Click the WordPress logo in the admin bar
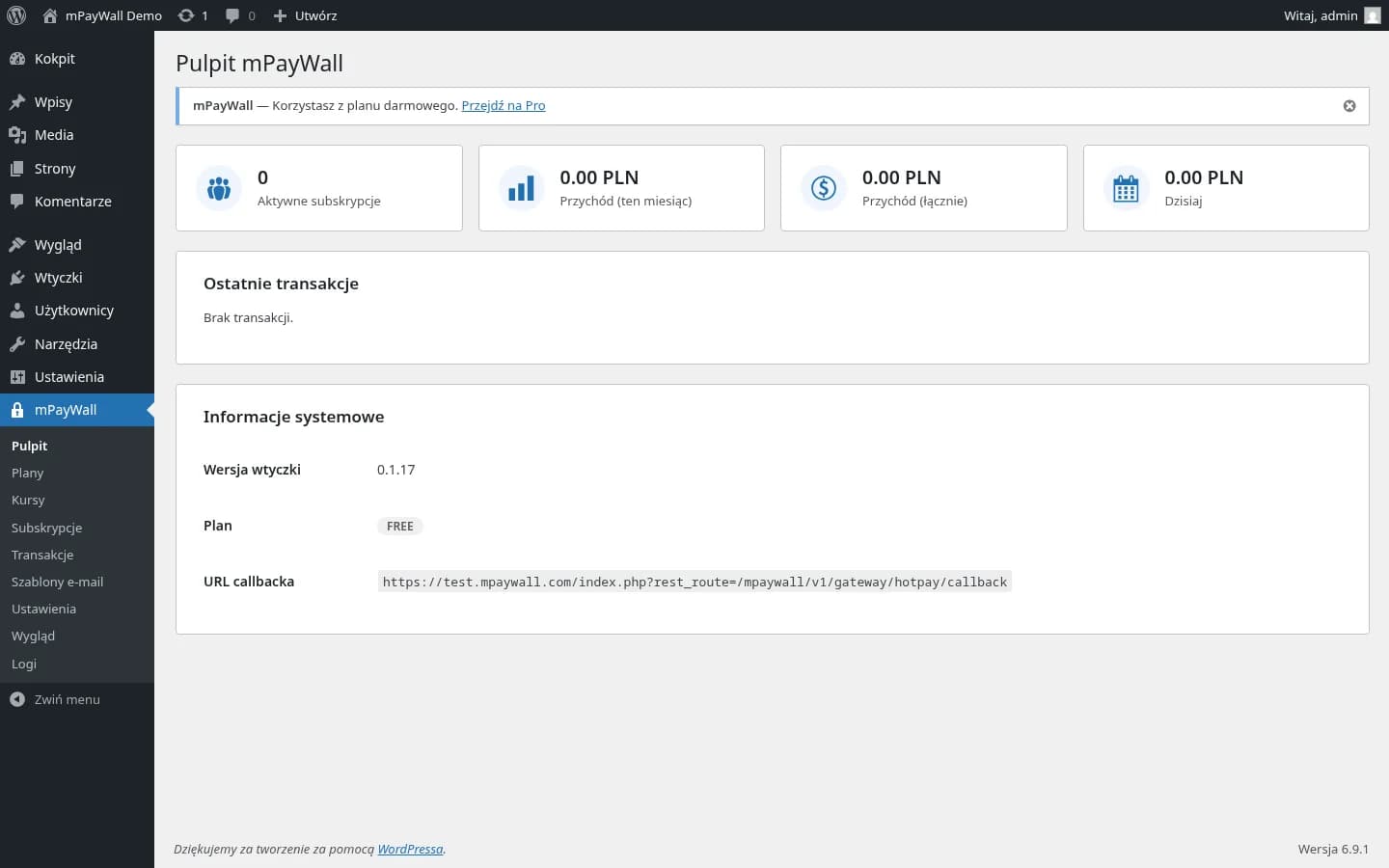1389x868 pixels. (x=16, y=15)
